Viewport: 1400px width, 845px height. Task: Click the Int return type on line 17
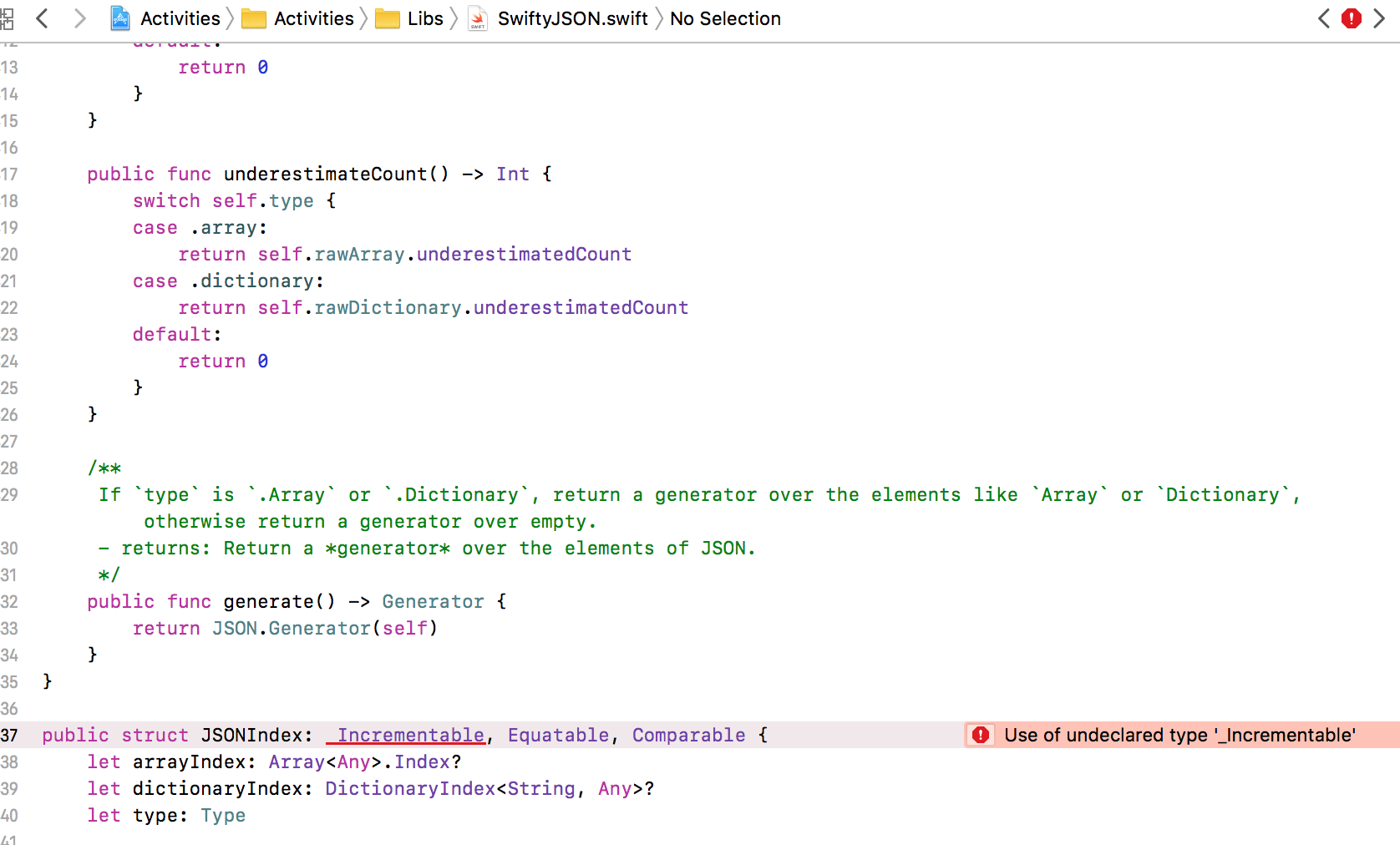(513, 174)
